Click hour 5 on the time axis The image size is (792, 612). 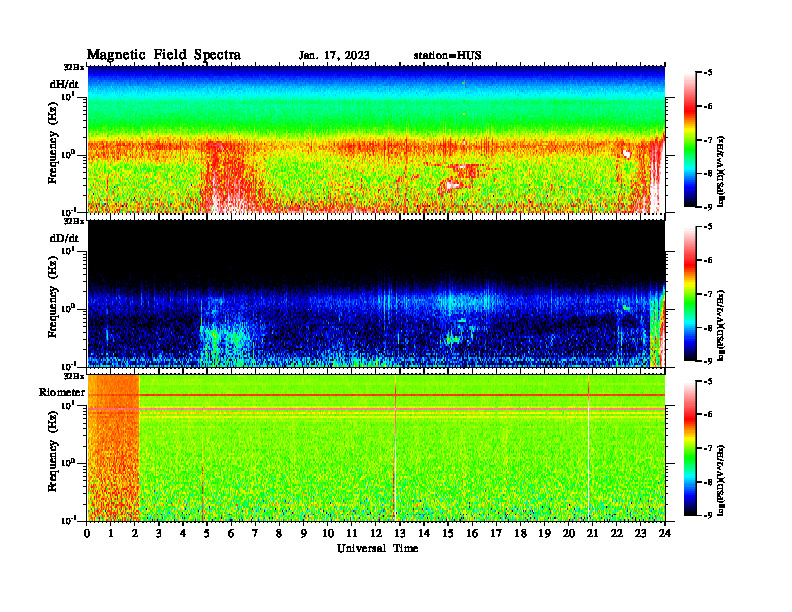pos(207,534)
